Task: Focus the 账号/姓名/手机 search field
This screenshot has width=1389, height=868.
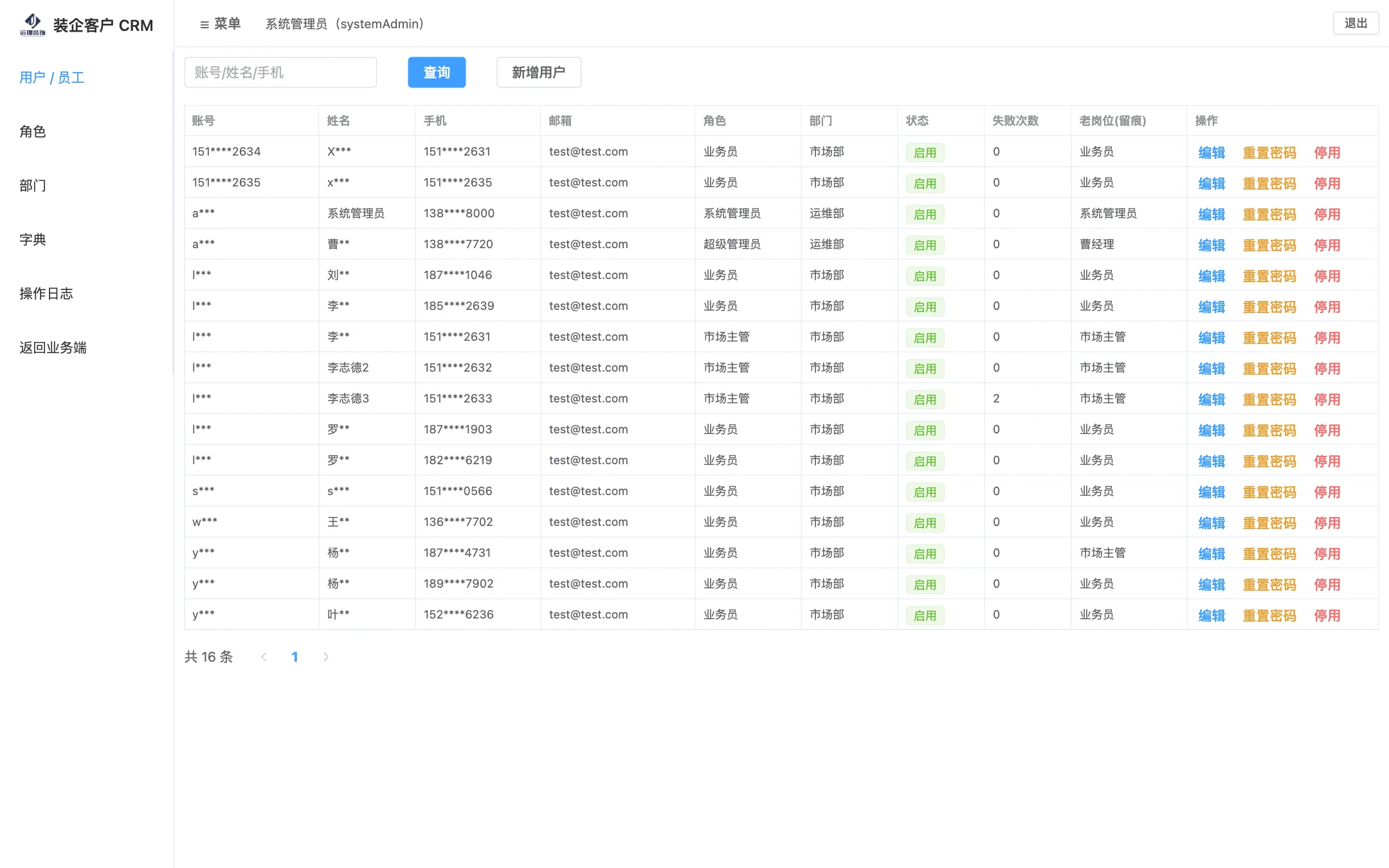Action: tap(280, 72)
